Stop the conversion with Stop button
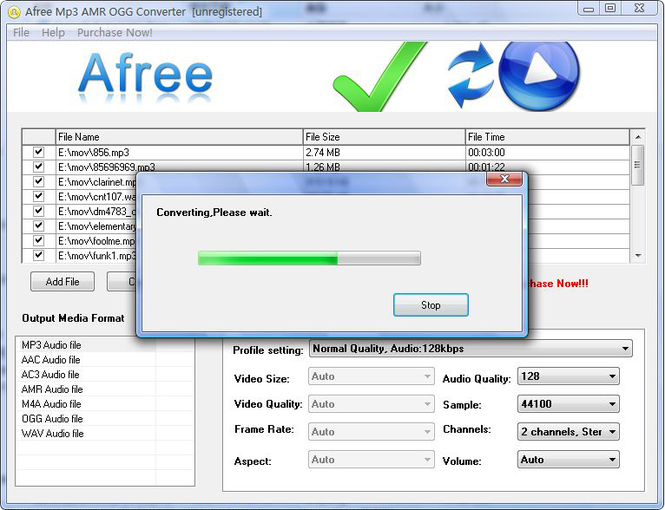 pos(431,305)
